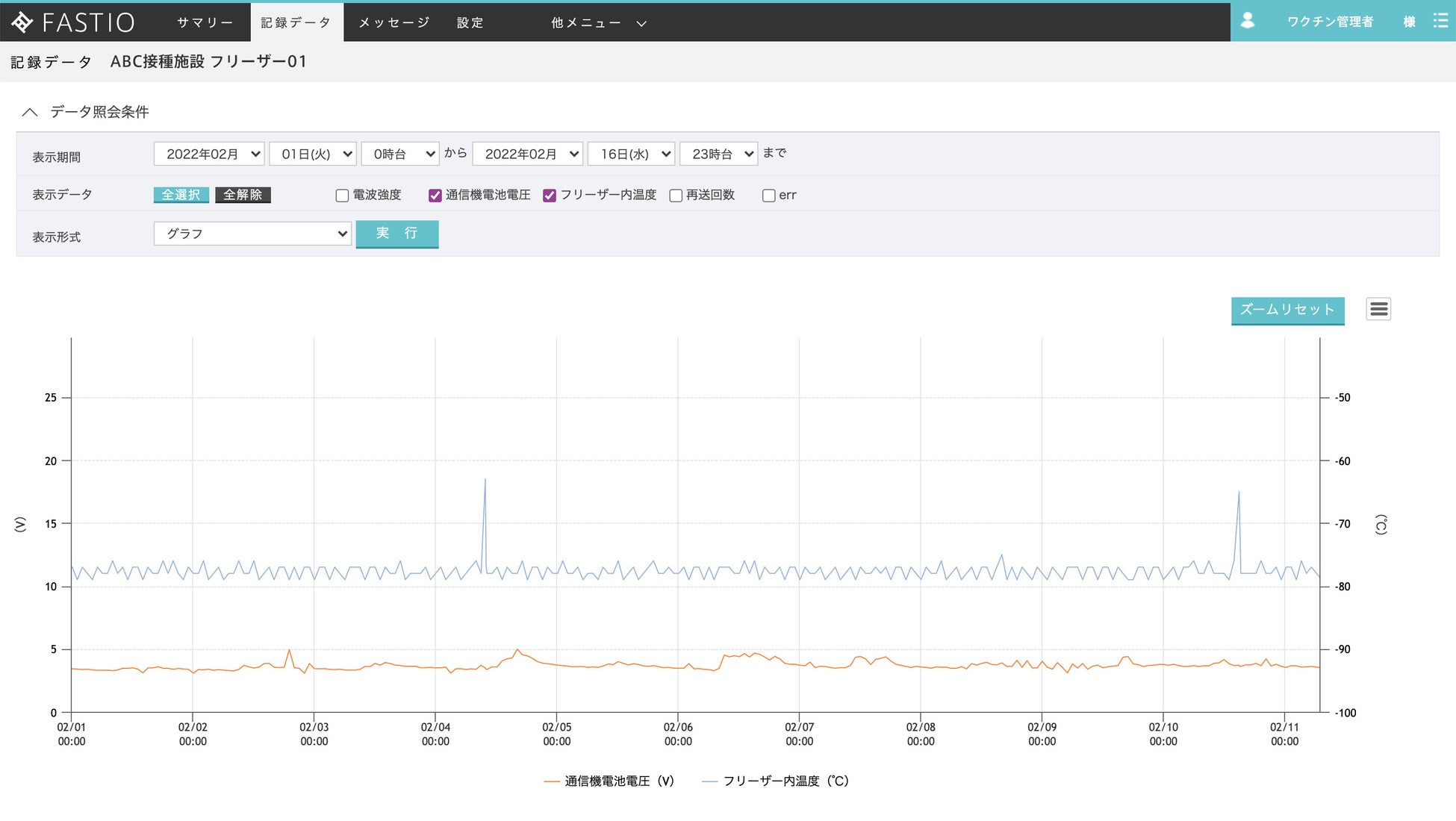The height and width of the screenshot is (821, 1456).
Task: Open the メッセージ tab
Action: tap(394, 22)
